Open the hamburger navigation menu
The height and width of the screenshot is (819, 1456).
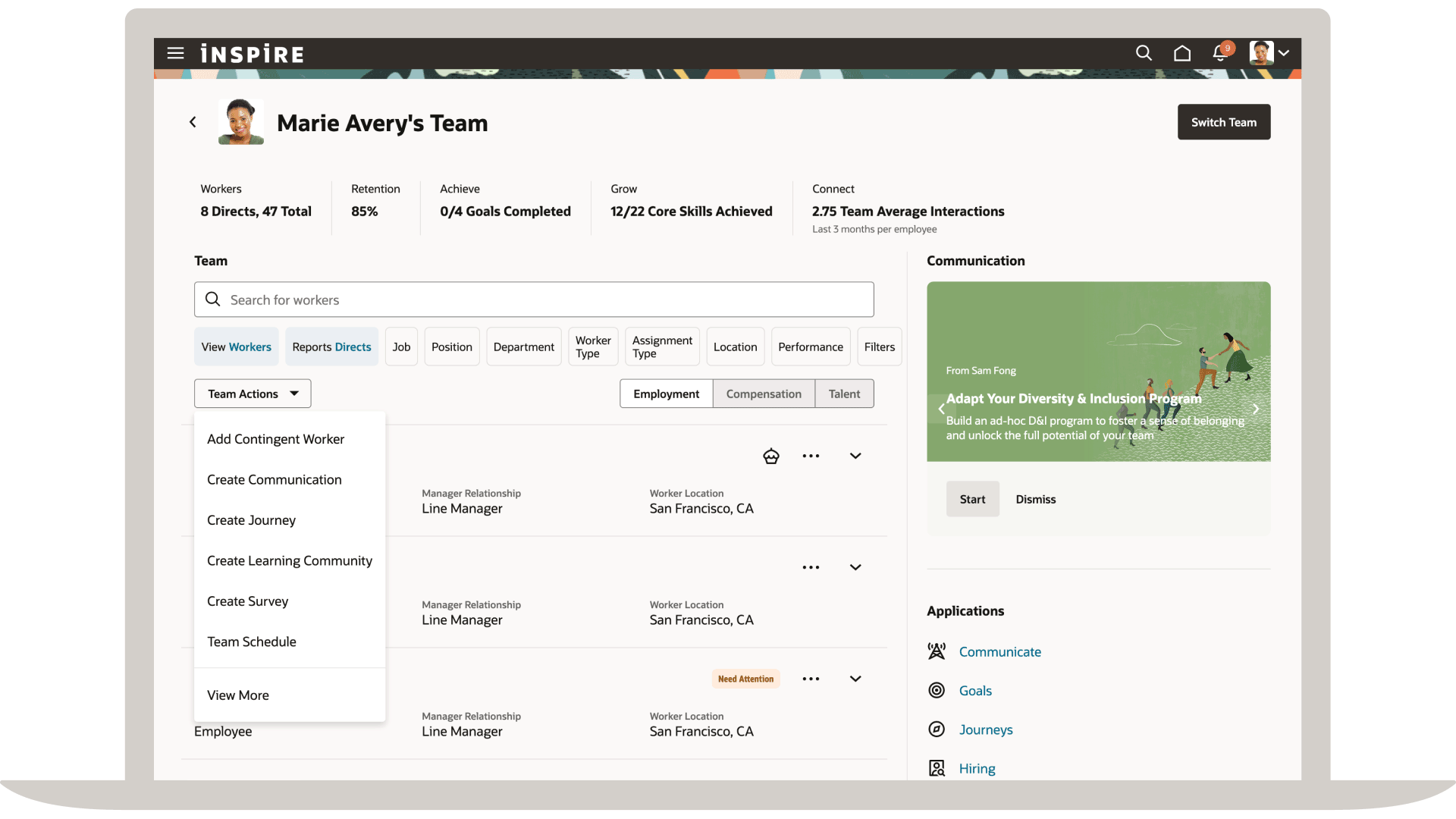click(175, 53)
